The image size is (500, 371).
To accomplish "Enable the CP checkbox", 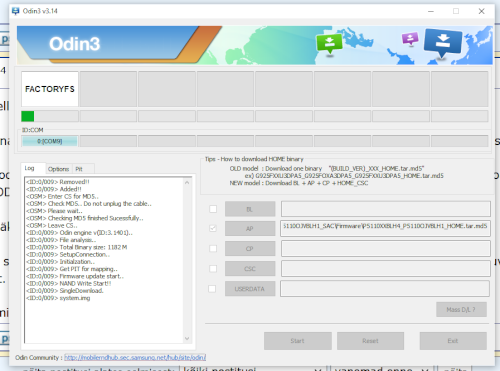I will pyautogui.click(x=213, y=249).
